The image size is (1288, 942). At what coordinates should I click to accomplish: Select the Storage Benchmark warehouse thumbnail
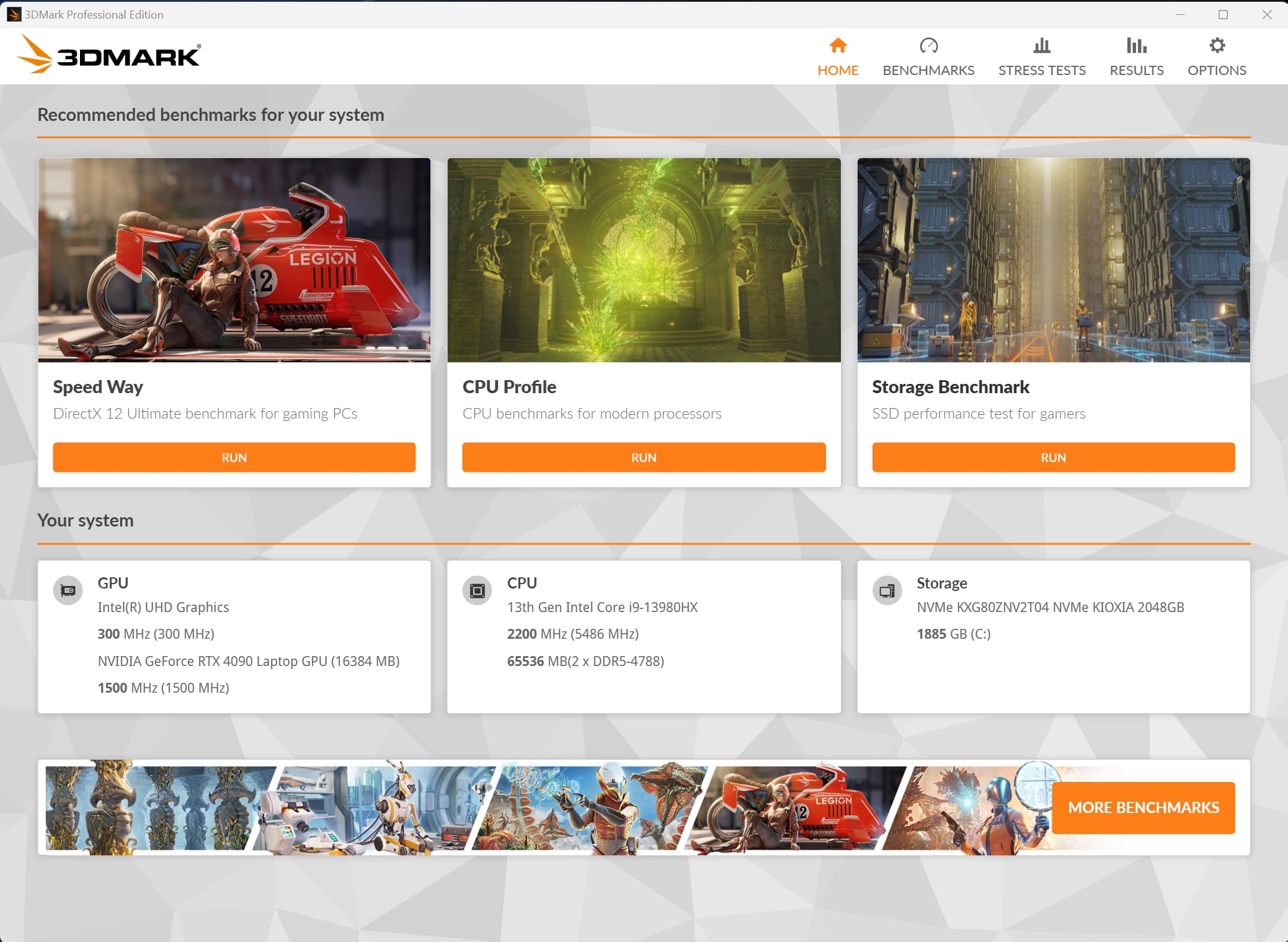[x=1053, y=260]
